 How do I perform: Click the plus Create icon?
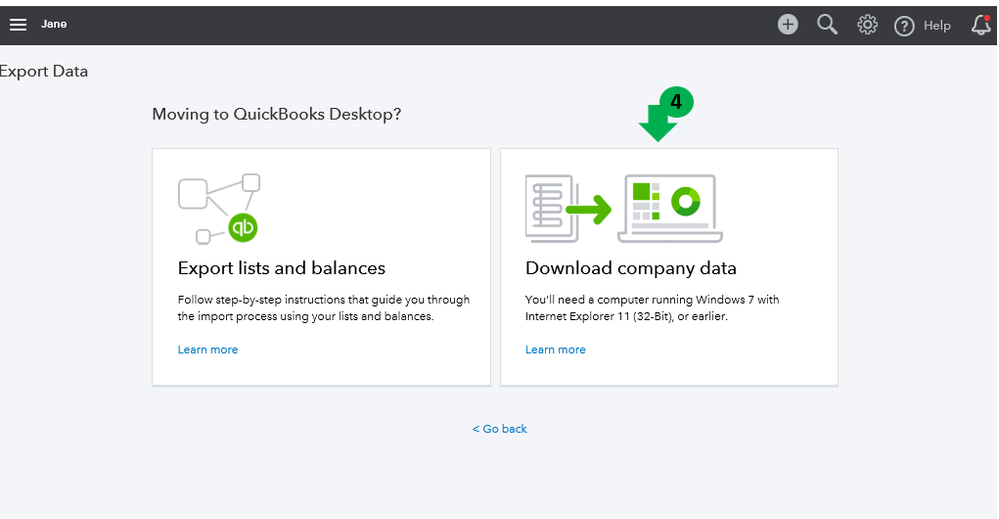click(x=788, y=25)
